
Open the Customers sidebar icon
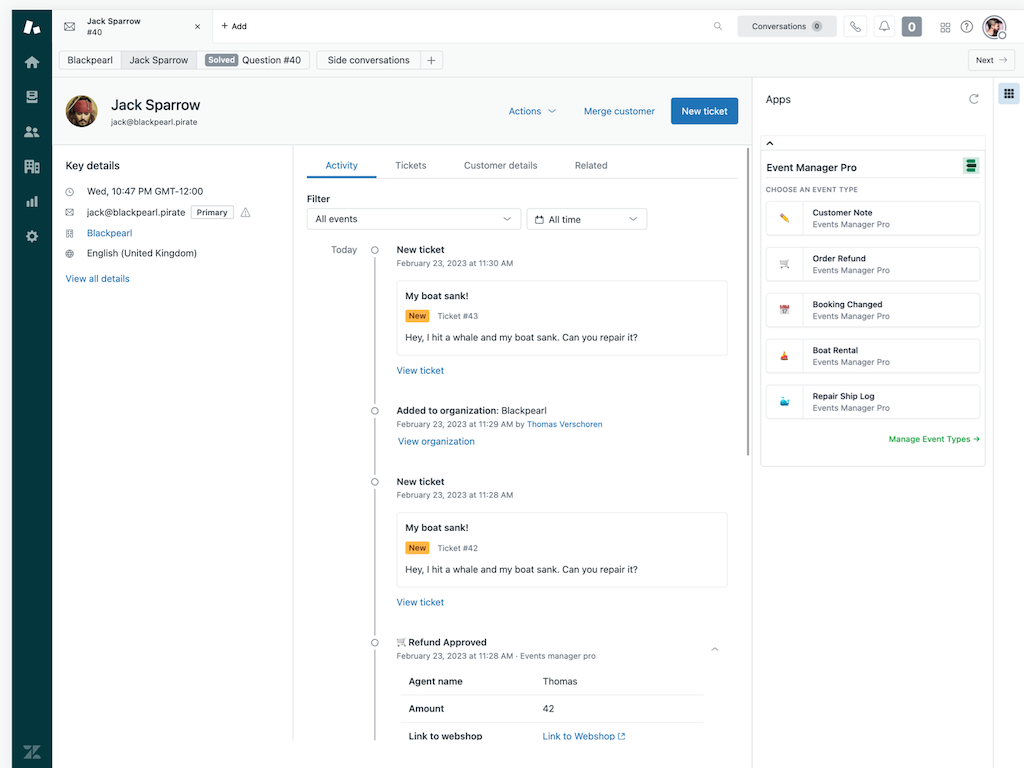(x=31, y=131)
